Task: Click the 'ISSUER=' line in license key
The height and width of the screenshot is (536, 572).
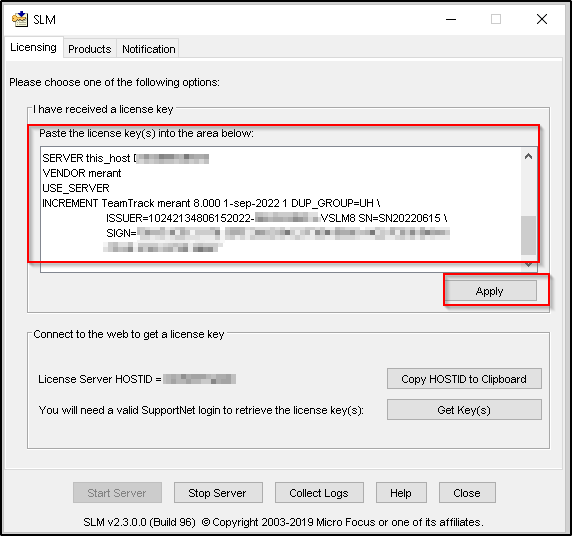Action: pos(277,218)
